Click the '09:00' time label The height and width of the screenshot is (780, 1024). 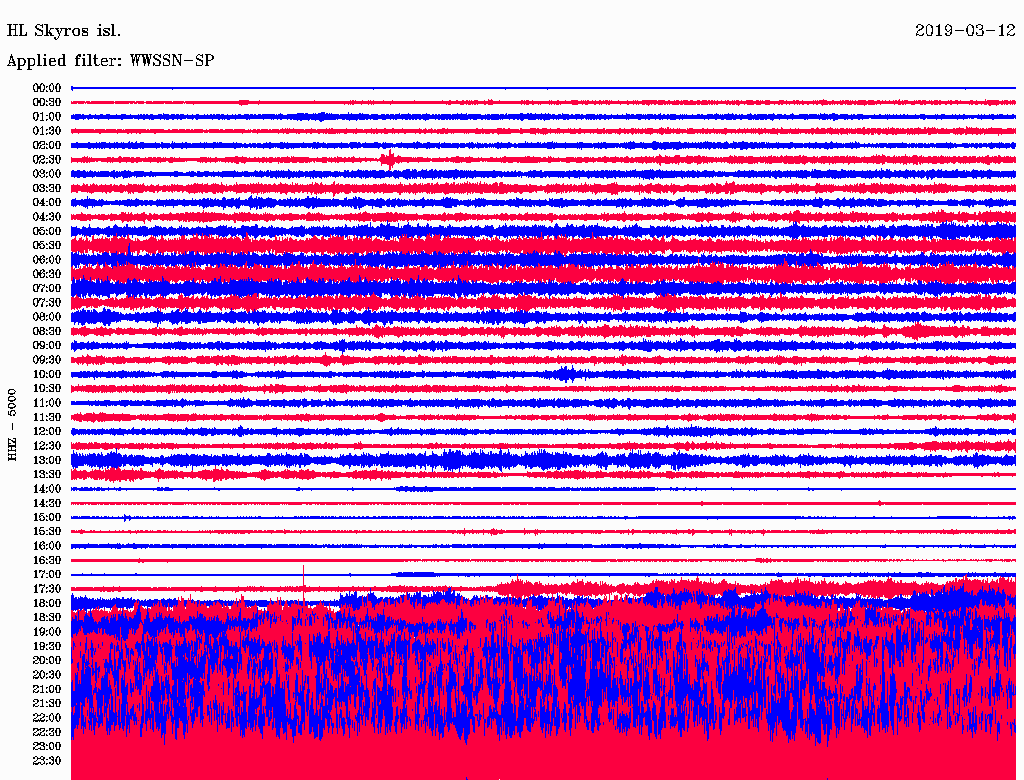[47, 346]
